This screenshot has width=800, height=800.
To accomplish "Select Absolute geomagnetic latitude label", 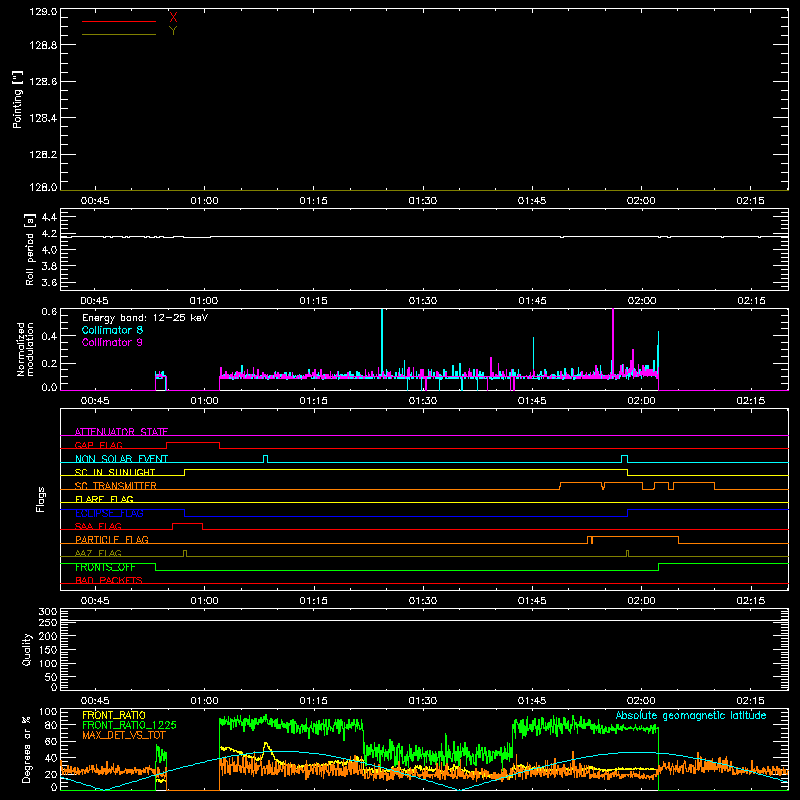I will (x=691, y=715).
